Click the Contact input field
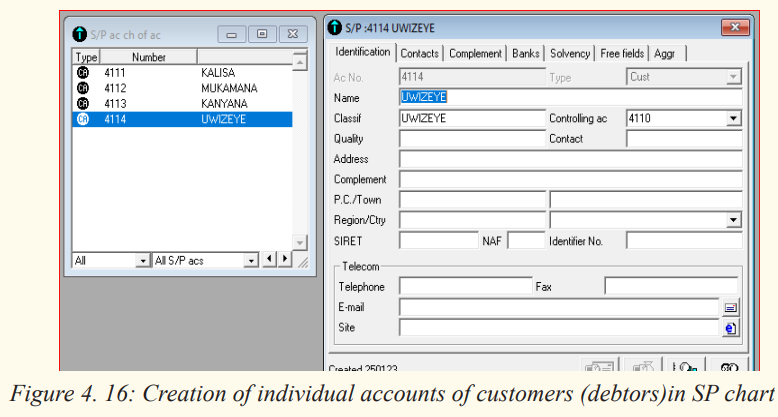The width and height of the screenshot is (778, 417). (684, 139)
